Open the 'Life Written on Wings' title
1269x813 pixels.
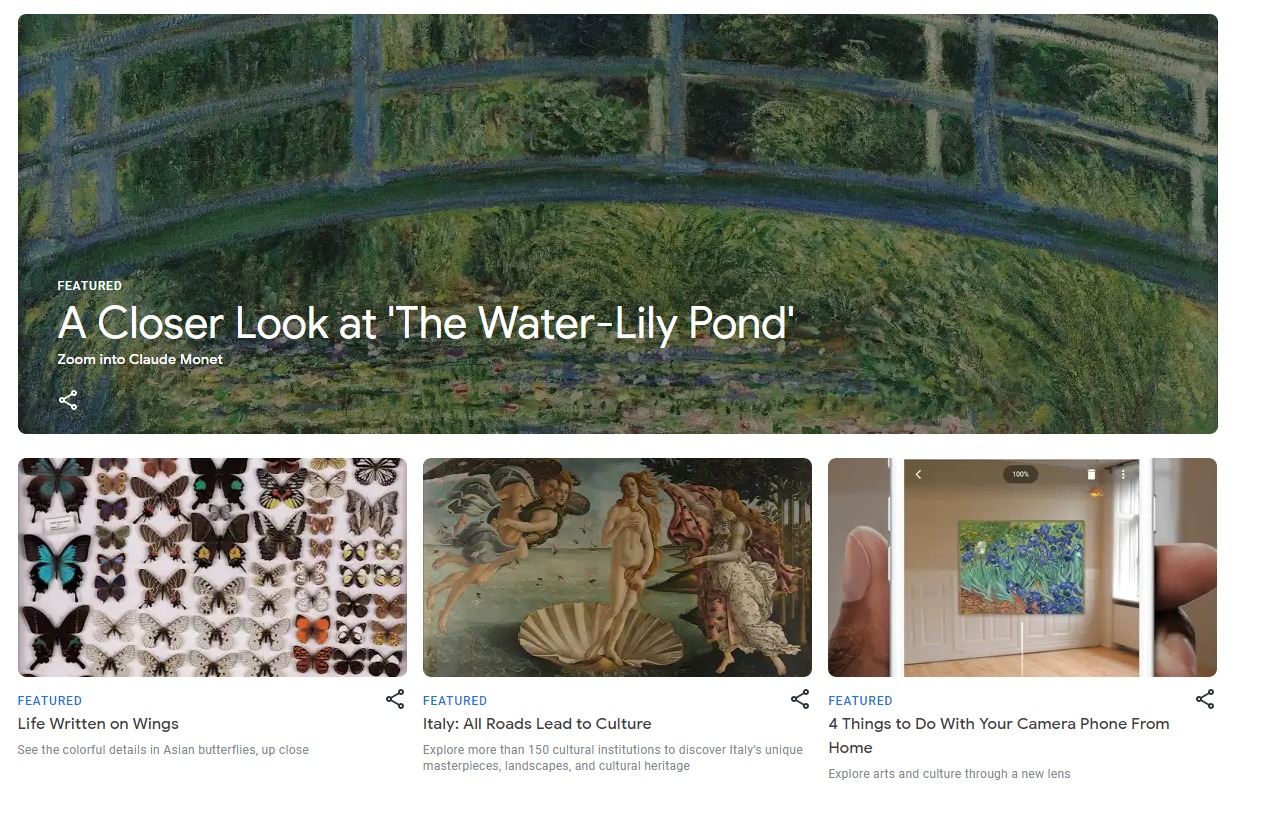[98, 724]
